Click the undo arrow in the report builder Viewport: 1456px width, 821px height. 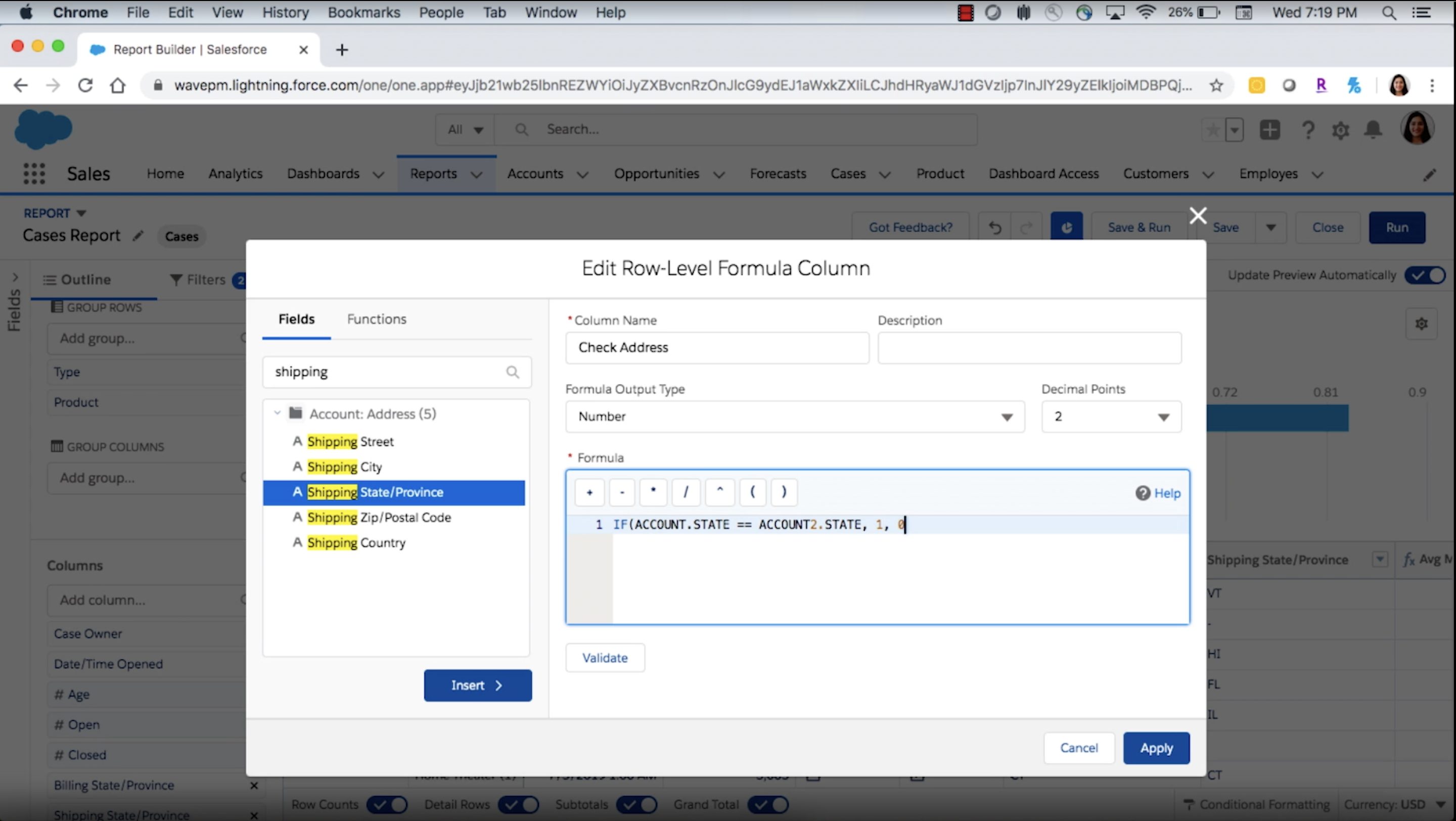click(994, 226)
